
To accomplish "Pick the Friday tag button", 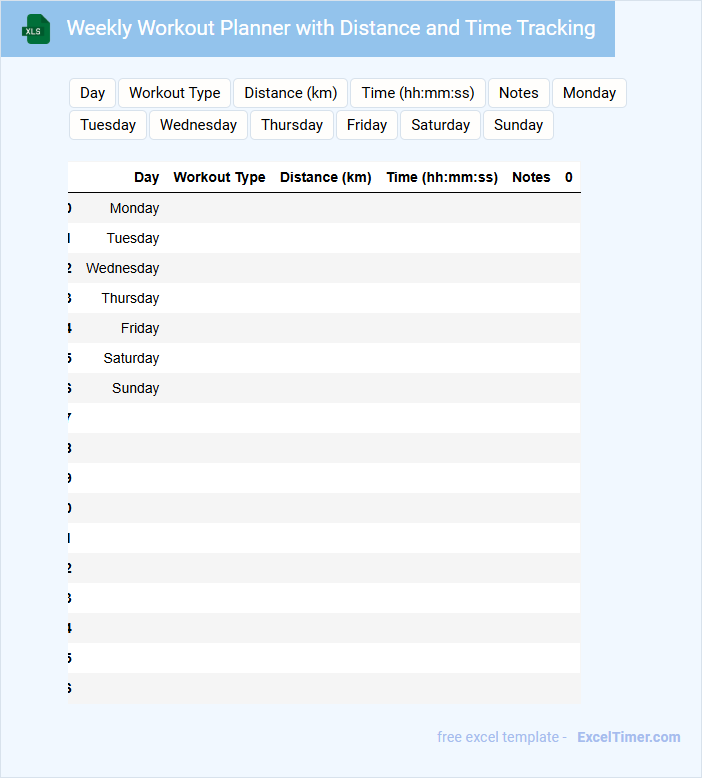I will pos(367,125).
